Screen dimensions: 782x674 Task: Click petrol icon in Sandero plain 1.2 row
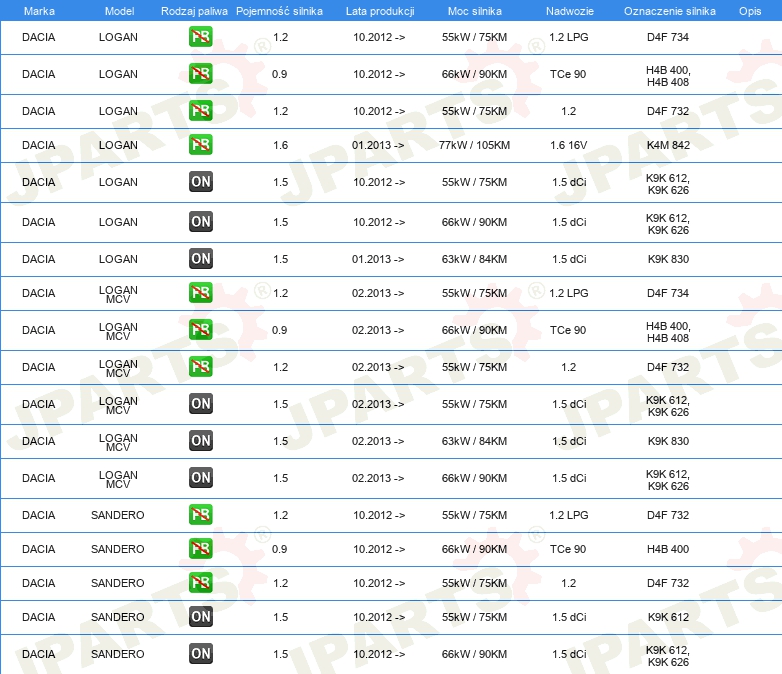tap(200, 583)
